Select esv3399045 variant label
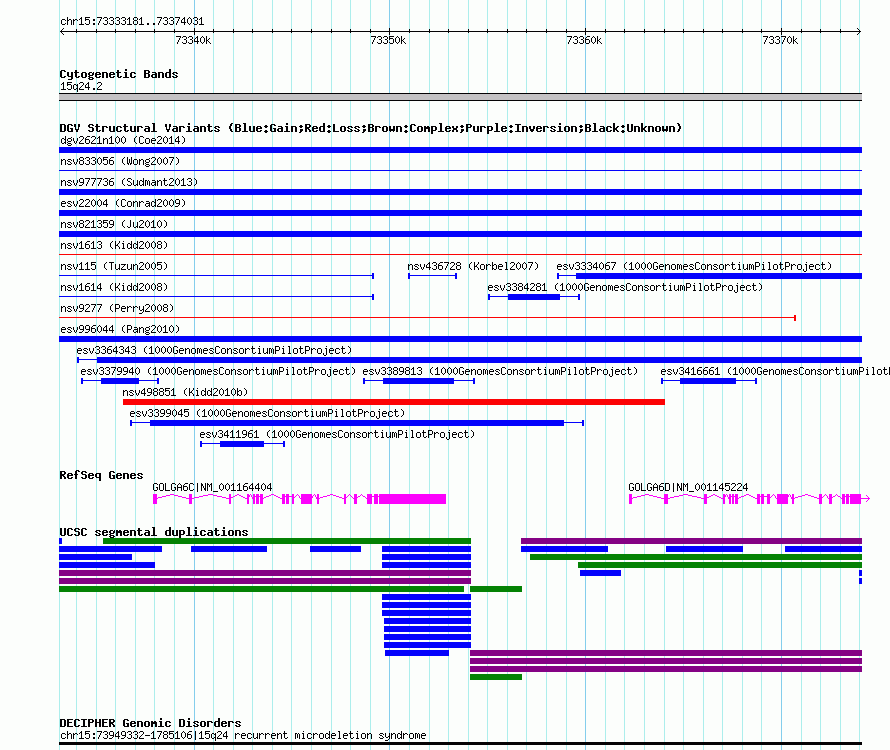The width and height of the screenshot is (890, 750). (x=267, y=413)
